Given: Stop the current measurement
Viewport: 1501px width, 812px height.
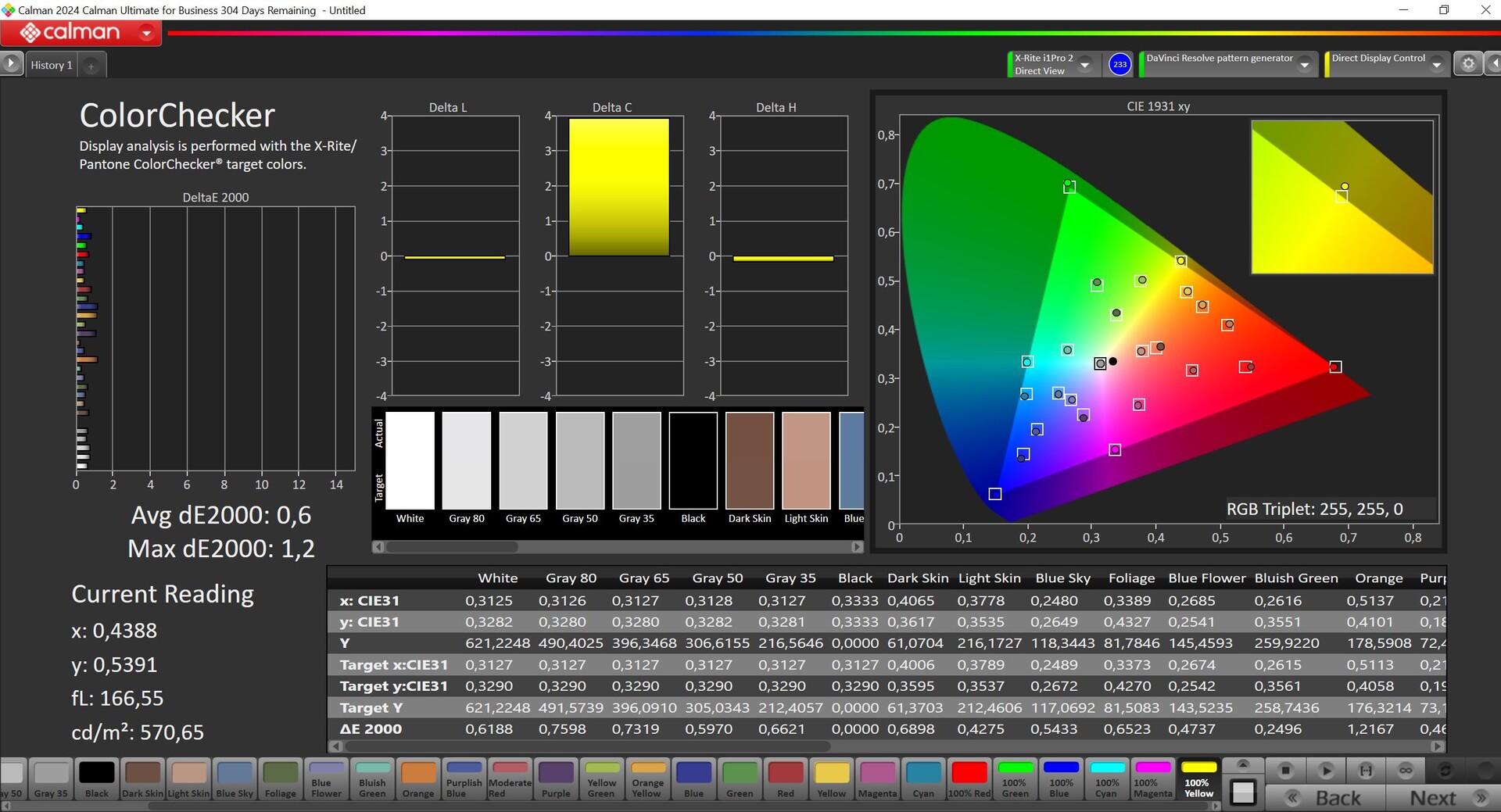Looking at the screenshot, I should coord(1285,771).
